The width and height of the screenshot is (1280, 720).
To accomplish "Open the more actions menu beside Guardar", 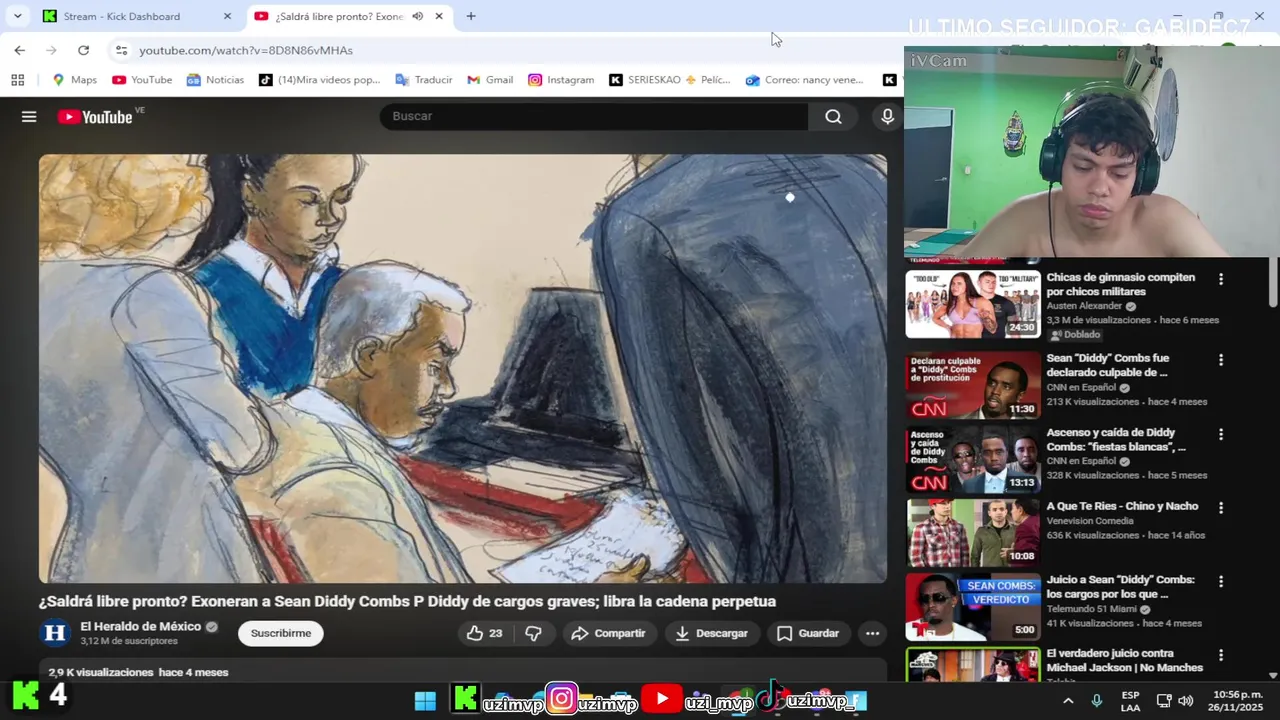I will [x=872, y=633].
